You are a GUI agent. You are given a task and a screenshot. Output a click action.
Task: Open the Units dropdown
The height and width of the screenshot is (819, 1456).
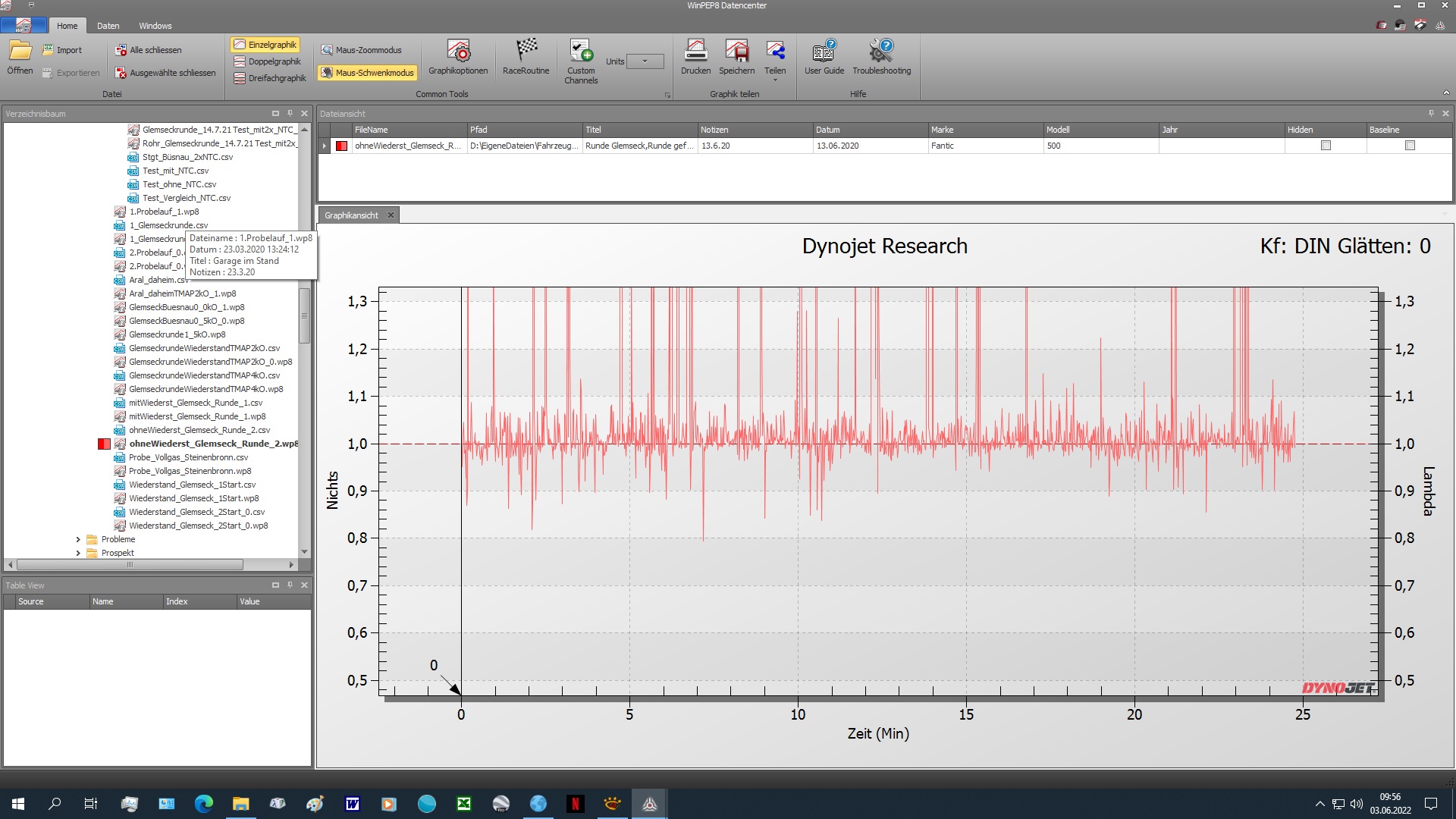click(645, 61)
